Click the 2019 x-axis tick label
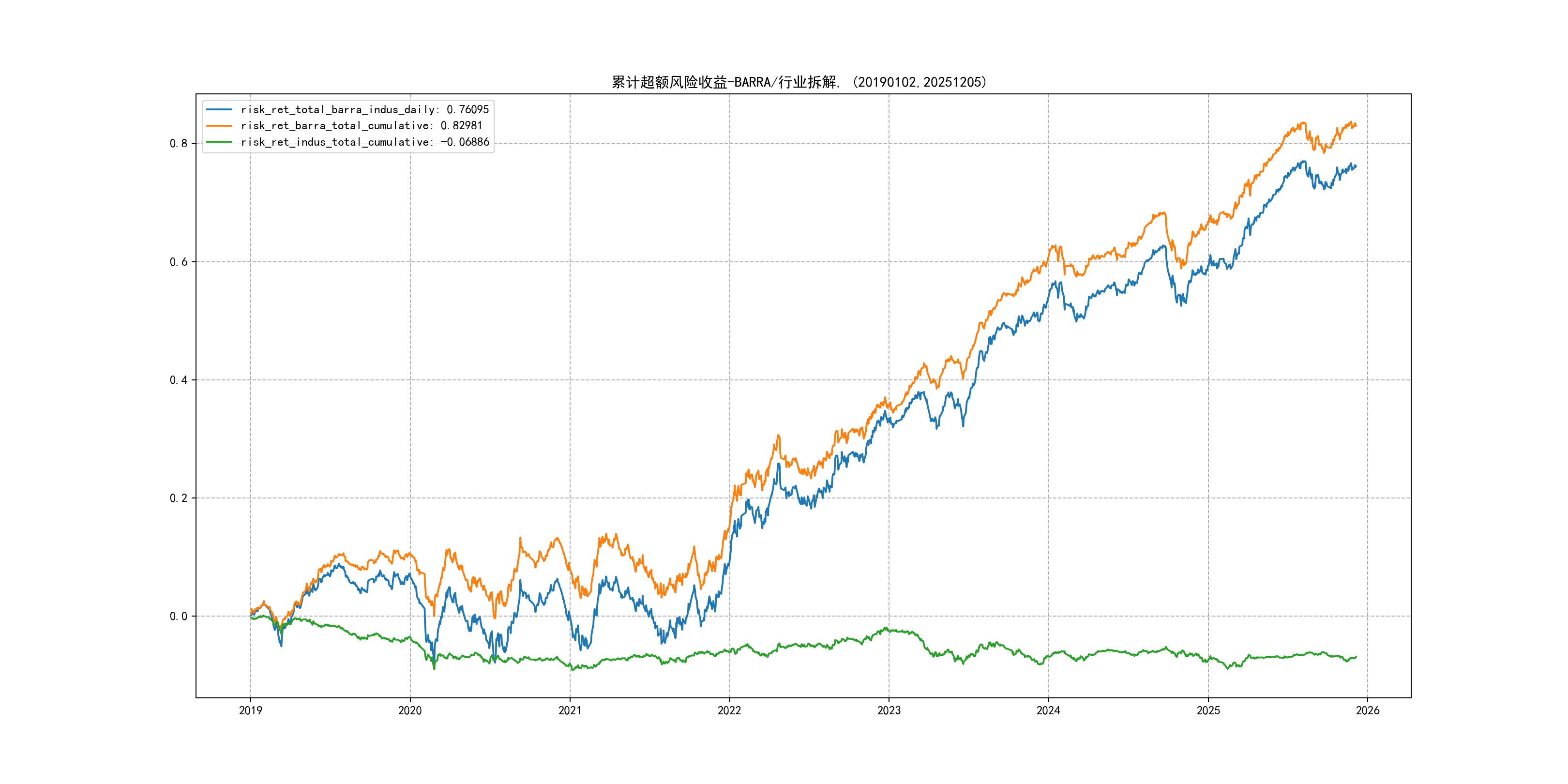 click(x=250, y=710)
